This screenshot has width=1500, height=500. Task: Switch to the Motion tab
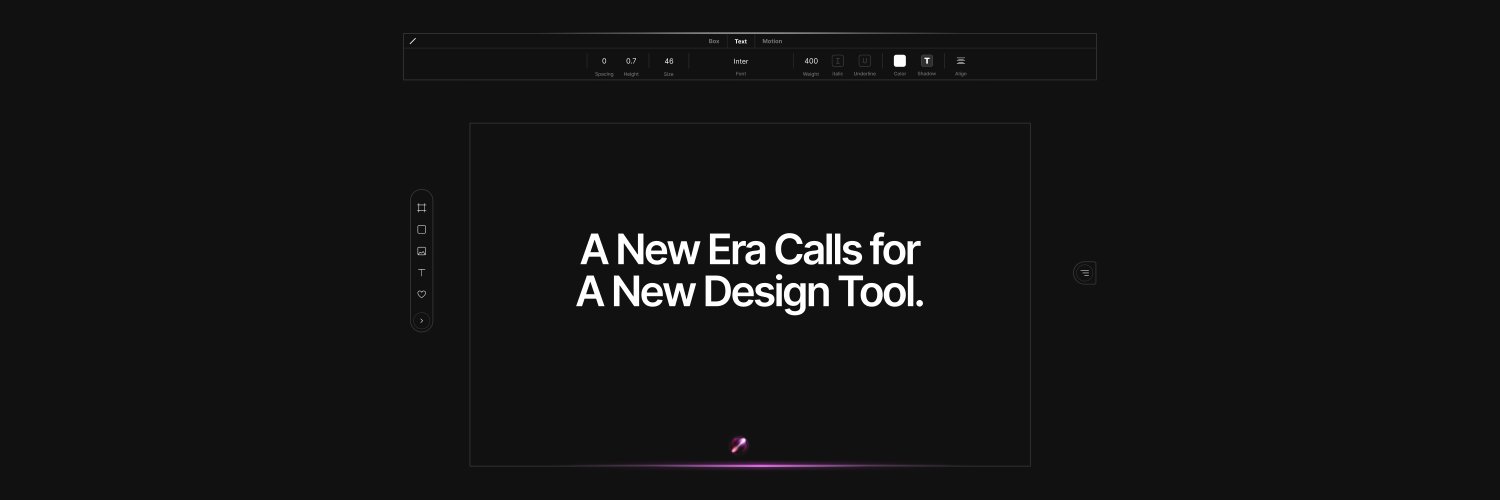coord(772,41)
